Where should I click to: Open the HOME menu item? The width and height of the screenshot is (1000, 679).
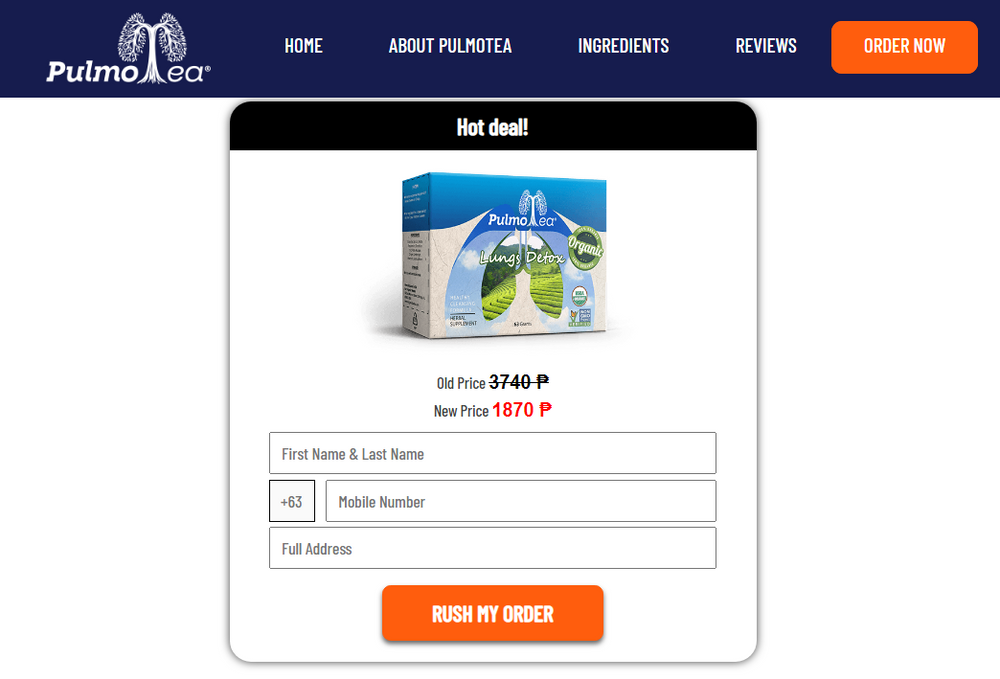click(304, 46)
